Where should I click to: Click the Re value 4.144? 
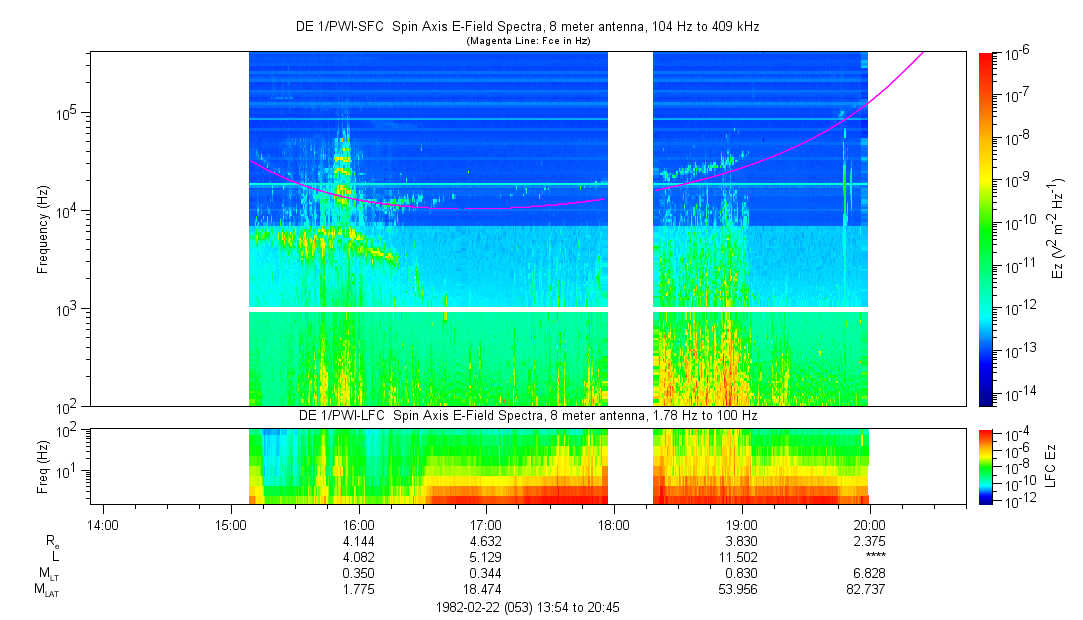point(358,541)
